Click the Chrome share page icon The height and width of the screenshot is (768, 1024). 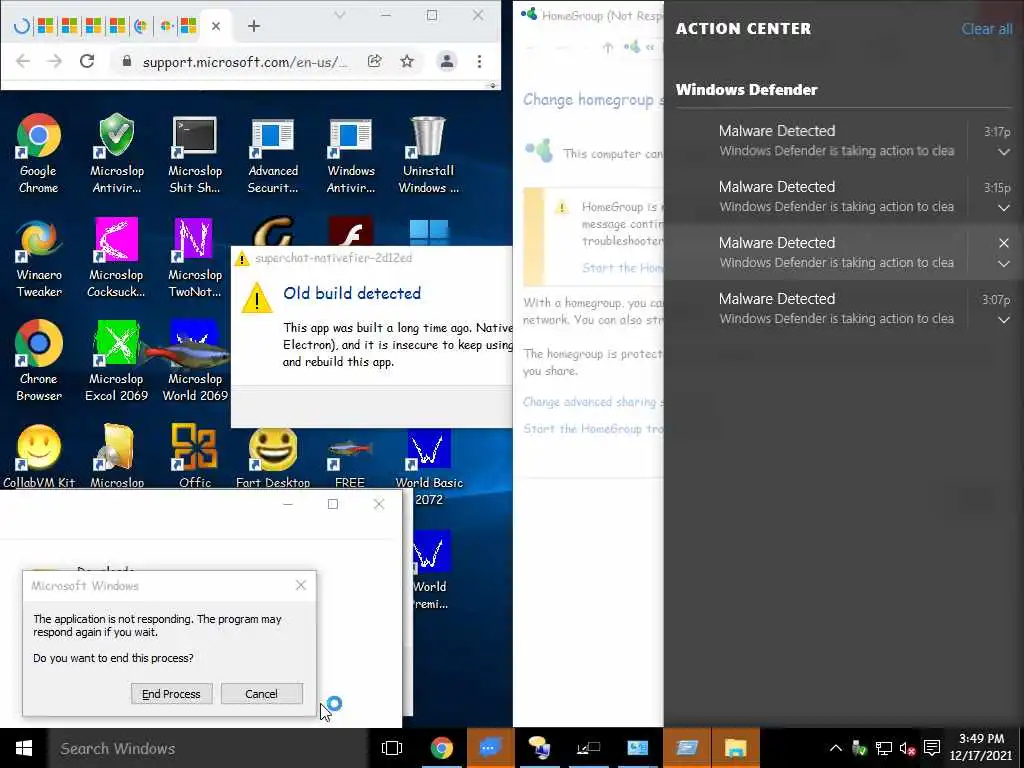pos(374,61)
